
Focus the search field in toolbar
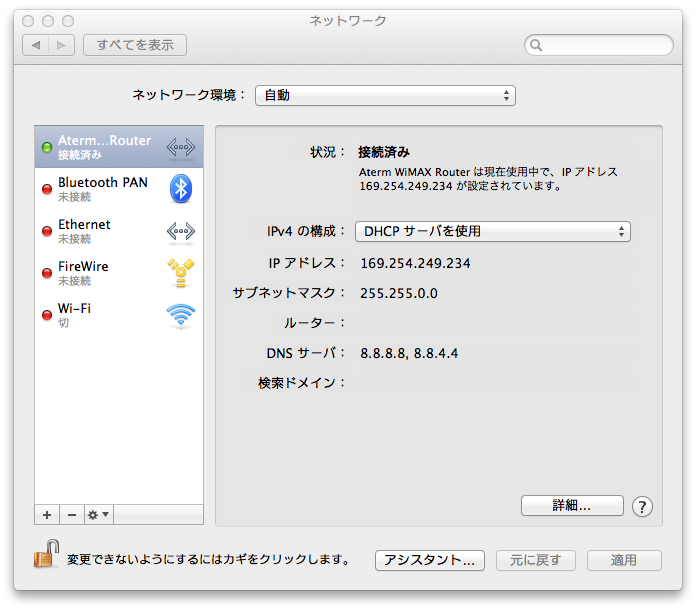click(599, 45)
